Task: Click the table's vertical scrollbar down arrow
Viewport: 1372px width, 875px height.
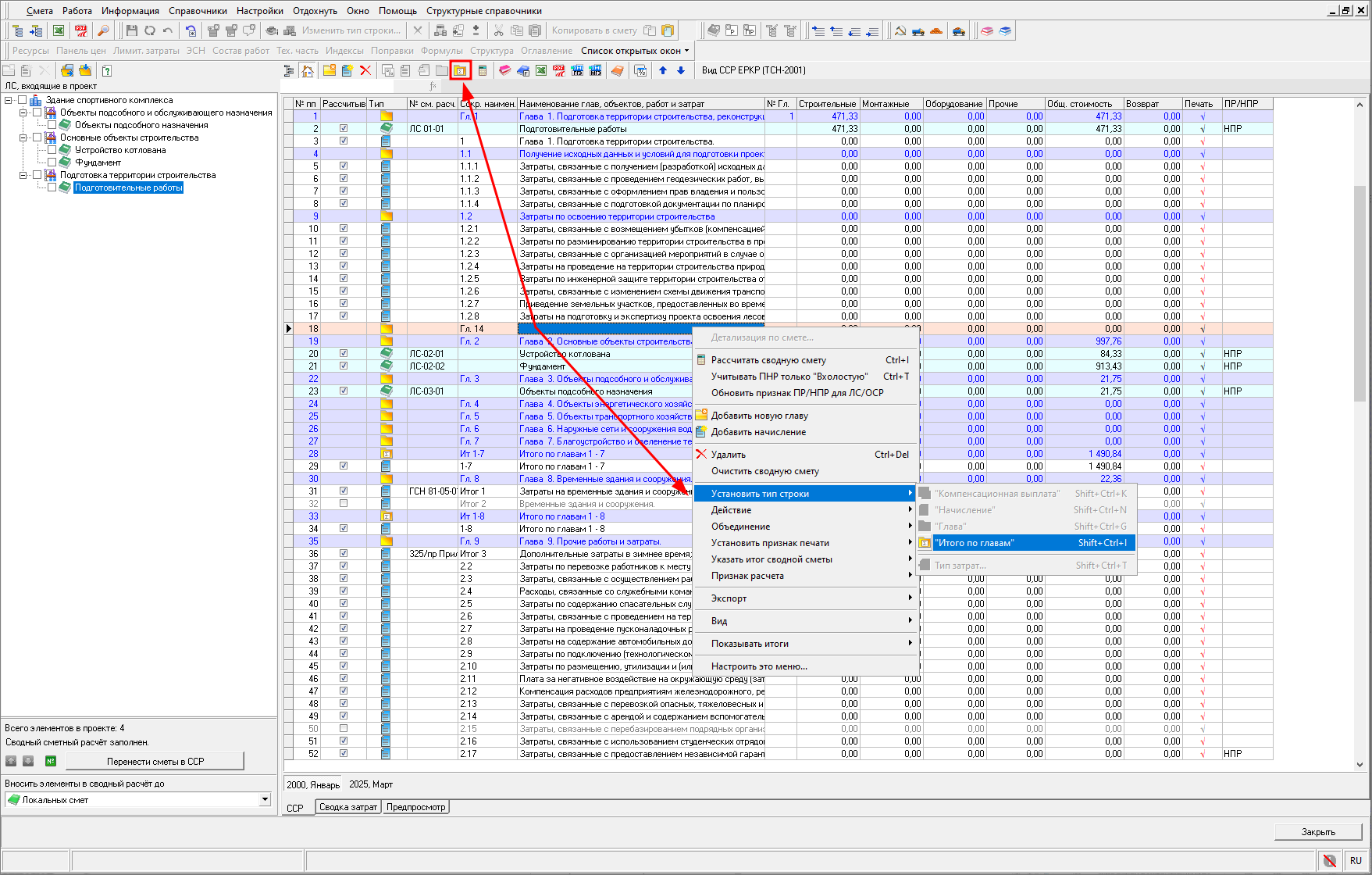Action: tap(1360, 765)
